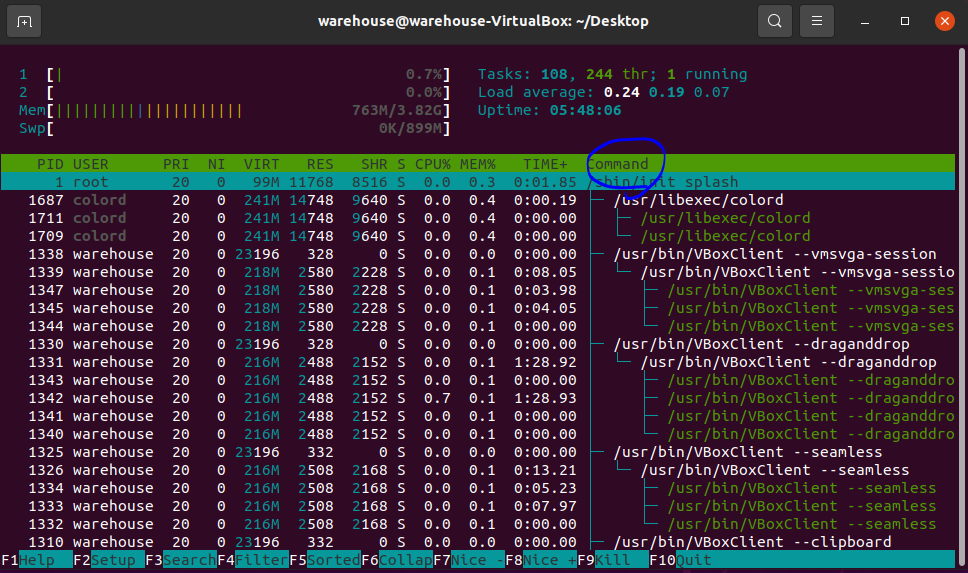The width and height of the screenshot is (968, 573).
Task: Click F3 Search in htop footer
Action: coord(181,560)
